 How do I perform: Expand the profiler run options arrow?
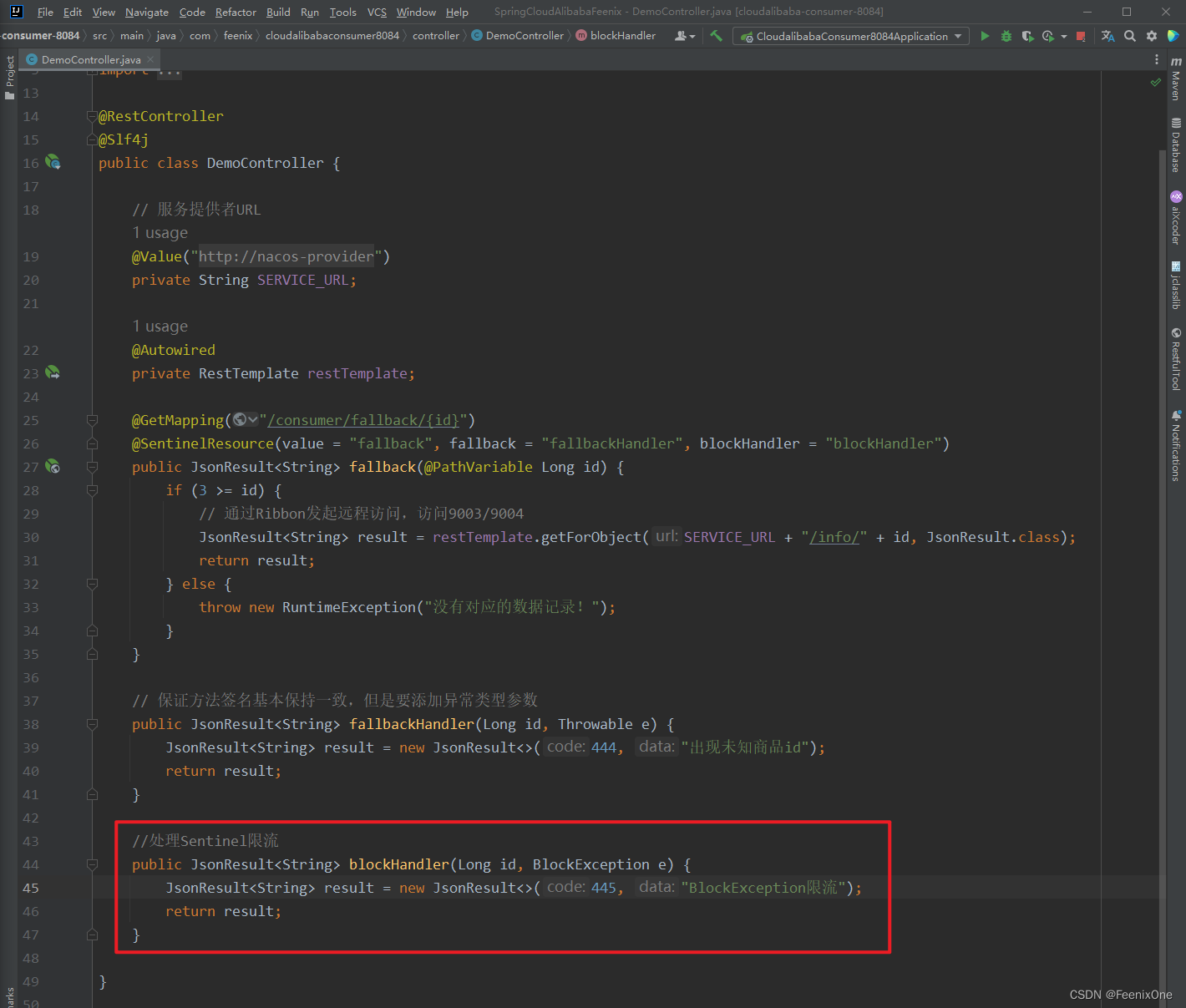click(x=1063, y=36)
